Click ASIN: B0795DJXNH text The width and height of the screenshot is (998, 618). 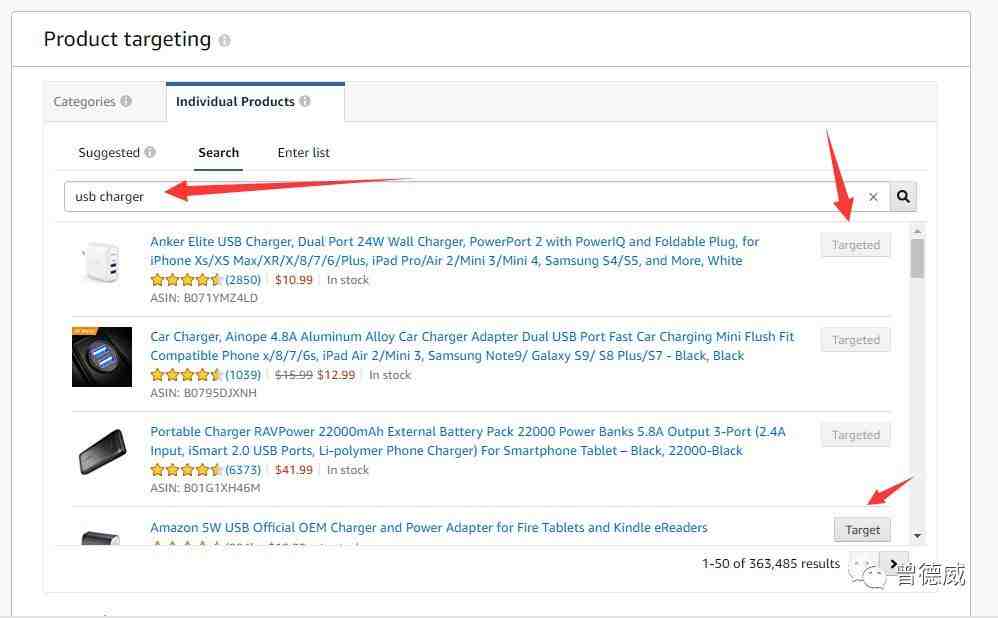pyautogui.click(x=203, y=393)
